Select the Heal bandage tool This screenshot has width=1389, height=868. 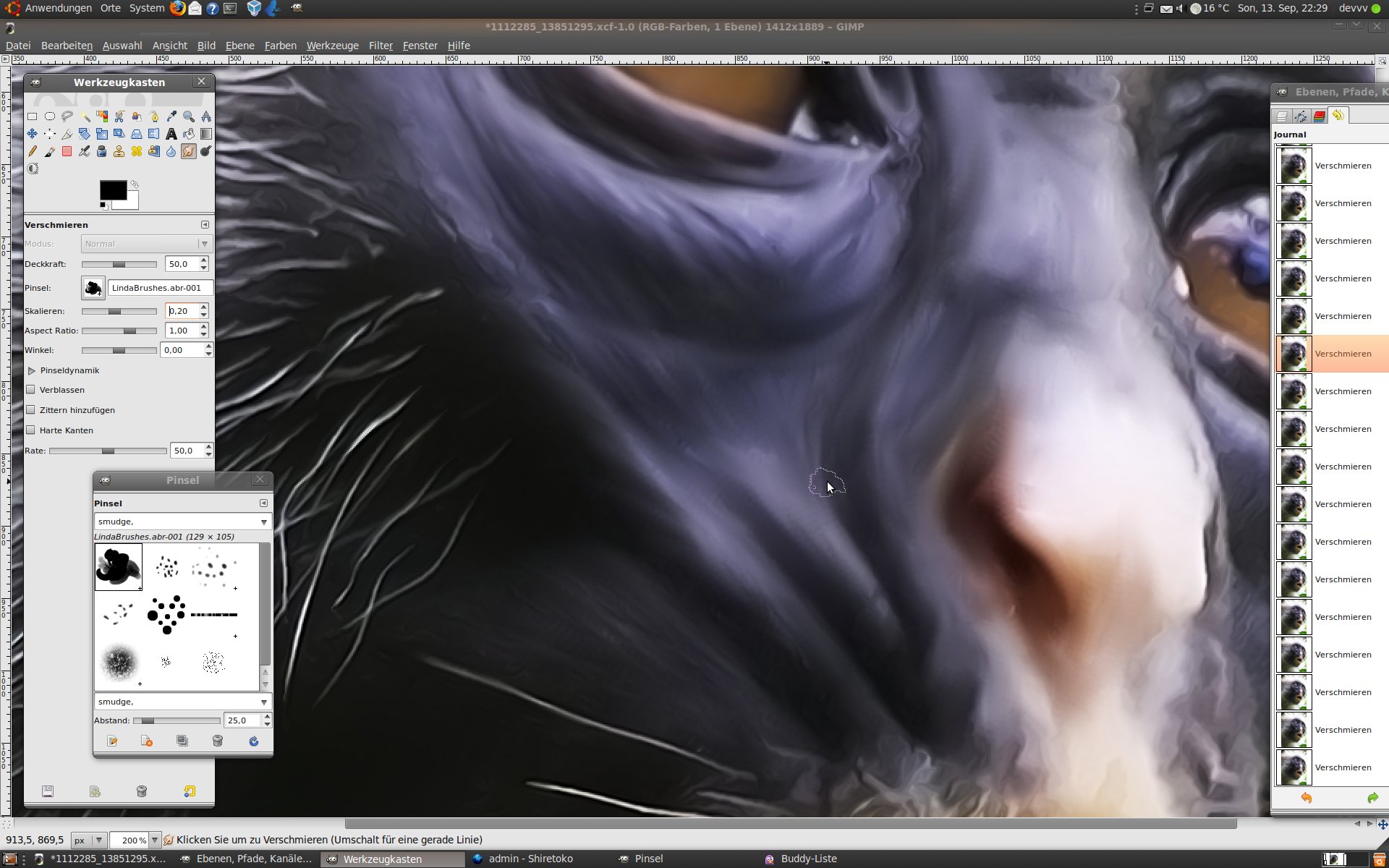tap(137, 151)
